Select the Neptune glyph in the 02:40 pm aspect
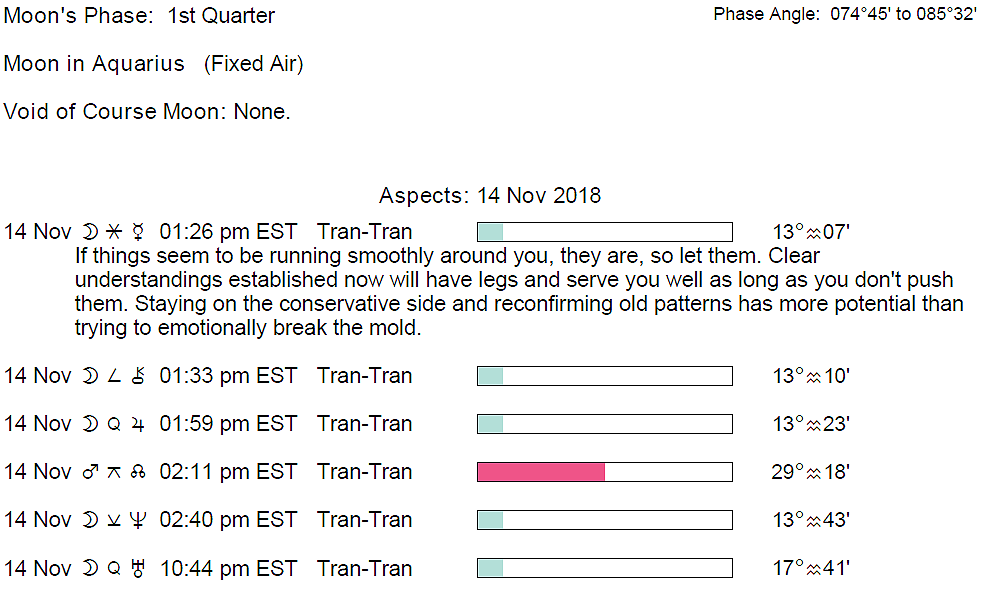 139,521
